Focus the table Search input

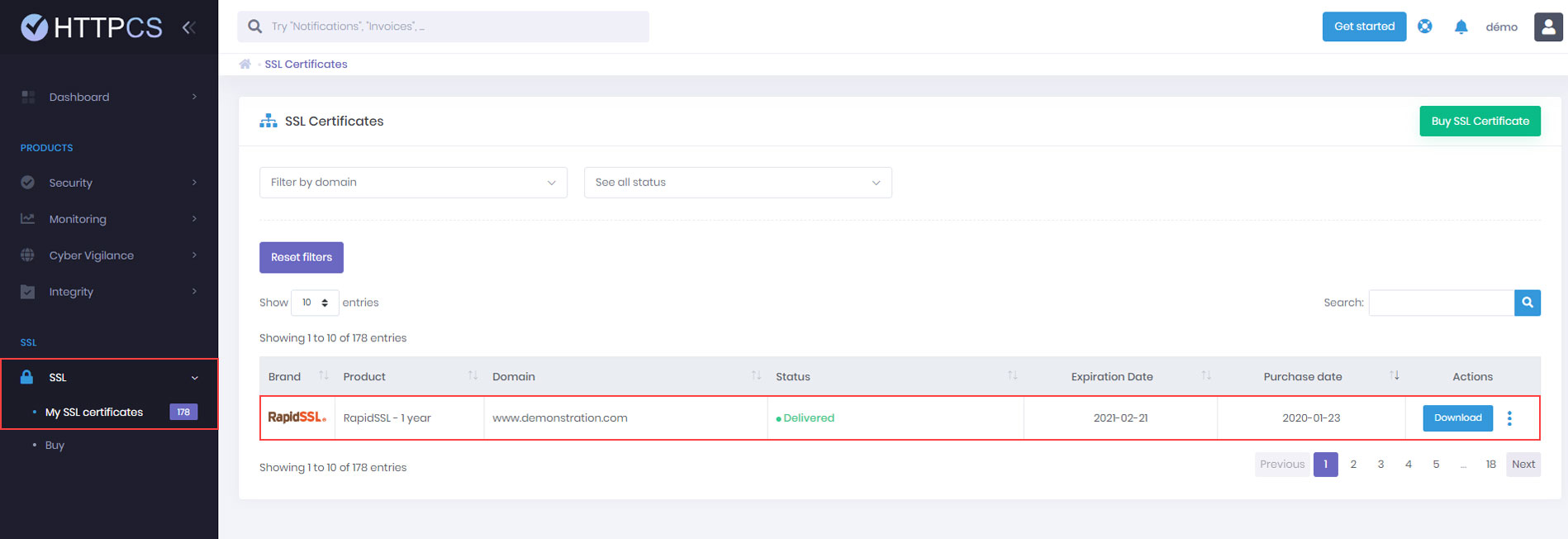tap(1442, 303)
